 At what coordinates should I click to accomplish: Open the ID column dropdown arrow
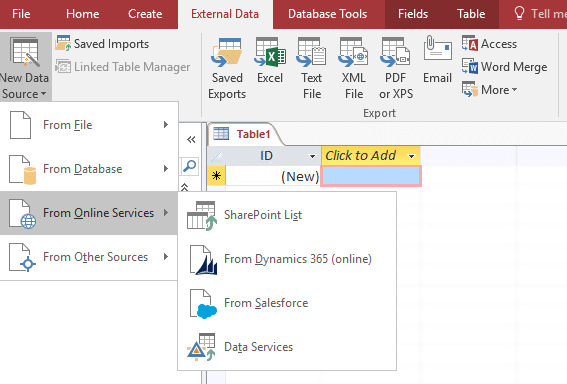[x=312, y=156]
